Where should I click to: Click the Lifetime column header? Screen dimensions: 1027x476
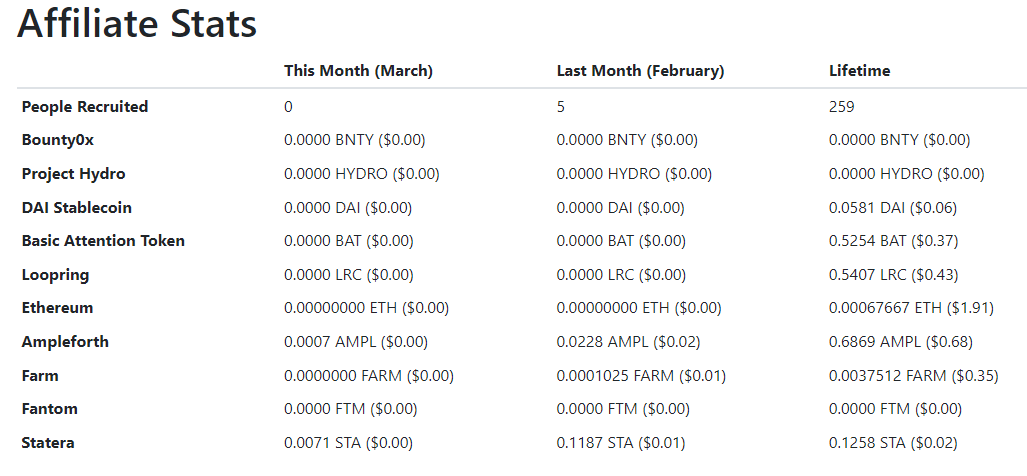tap(859, 71)
